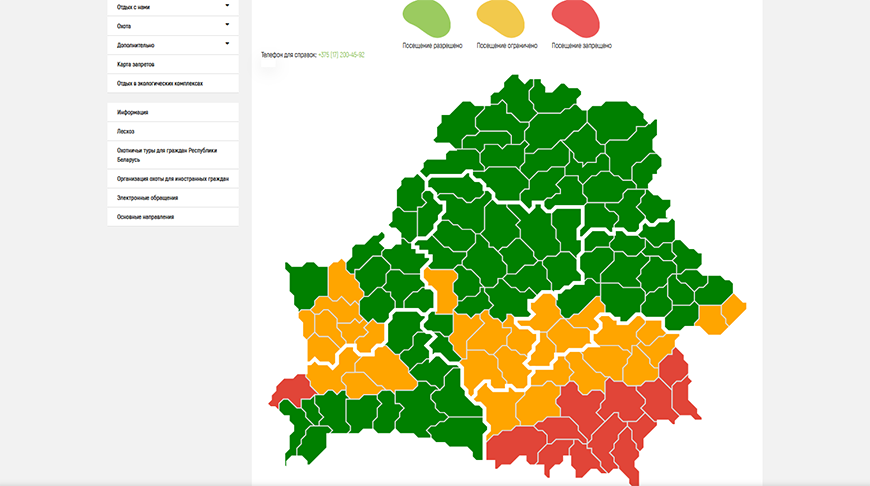
Task: Select the lone red district on western border
Action: [291, 391]
